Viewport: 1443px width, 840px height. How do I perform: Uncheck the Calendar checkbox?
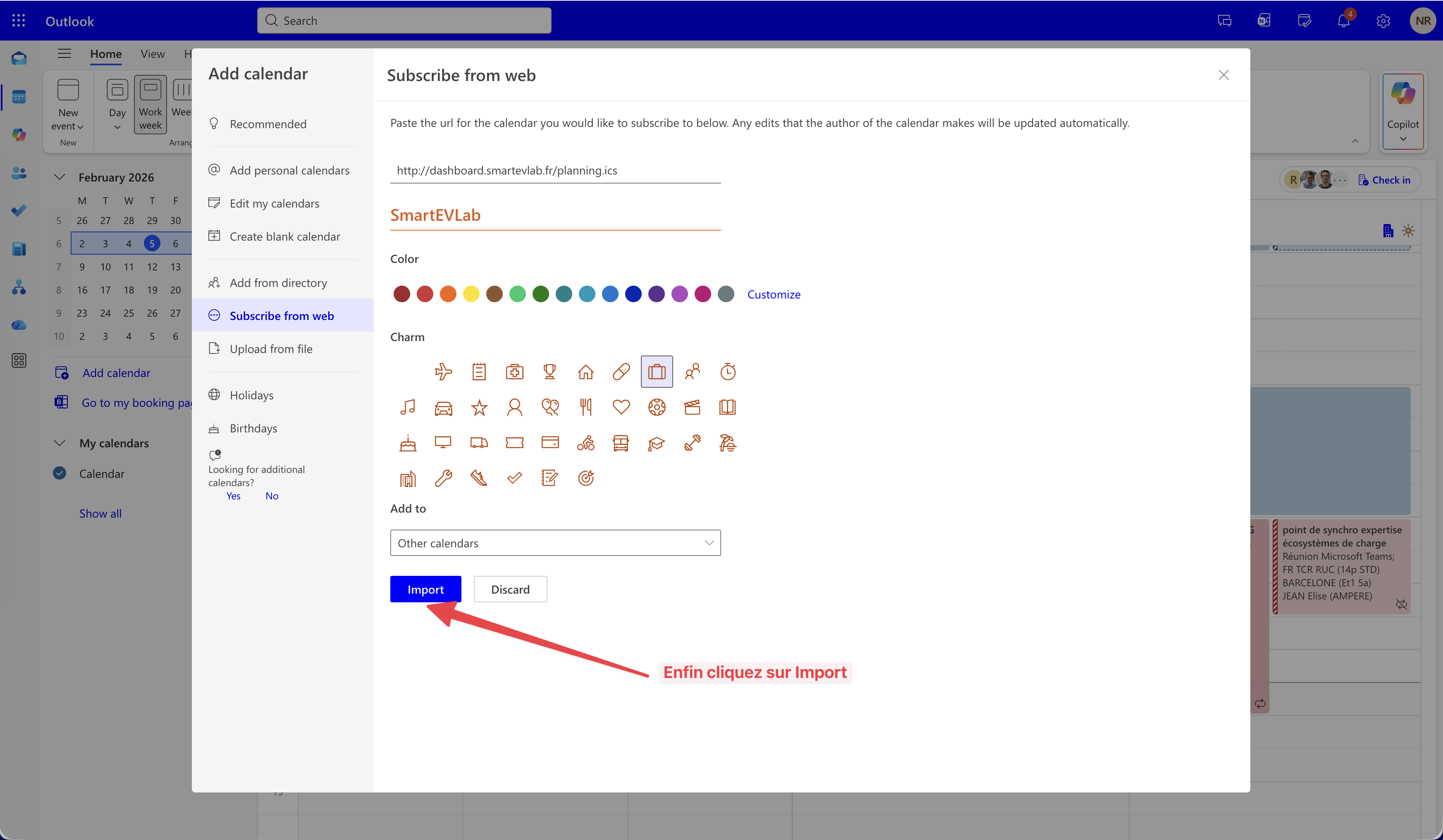pos(60,473)
